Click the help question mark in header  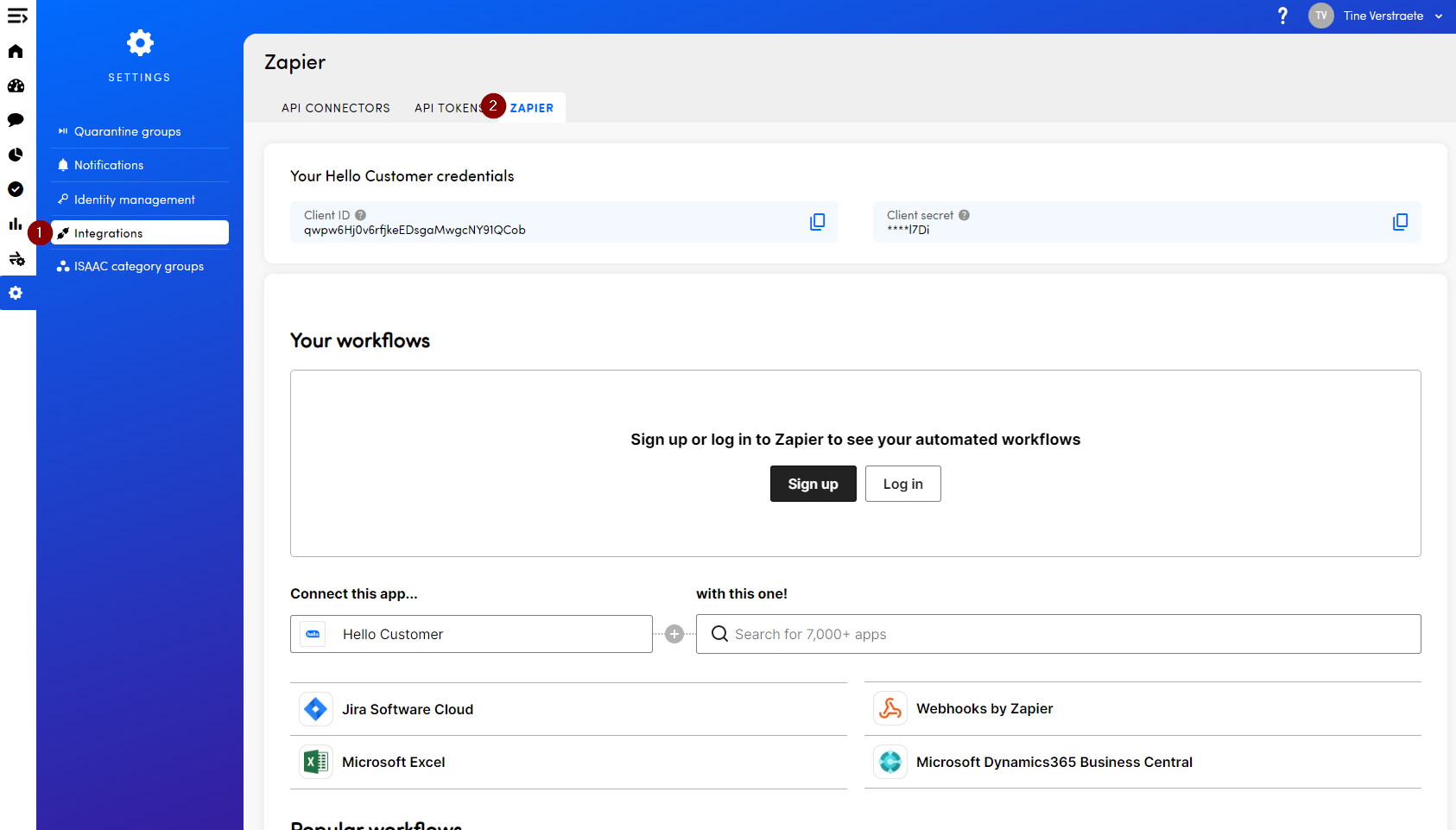click(x=1282, y=16)
